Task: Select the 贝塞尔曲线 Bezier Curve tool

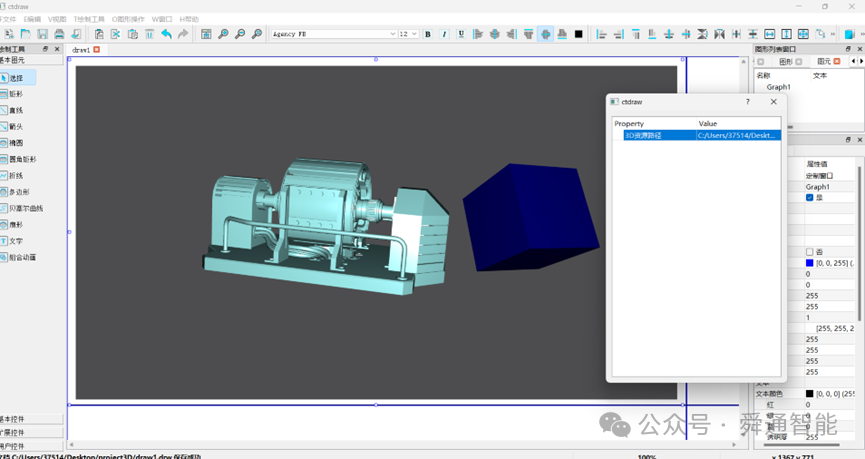Action: (x=22, y=209)
